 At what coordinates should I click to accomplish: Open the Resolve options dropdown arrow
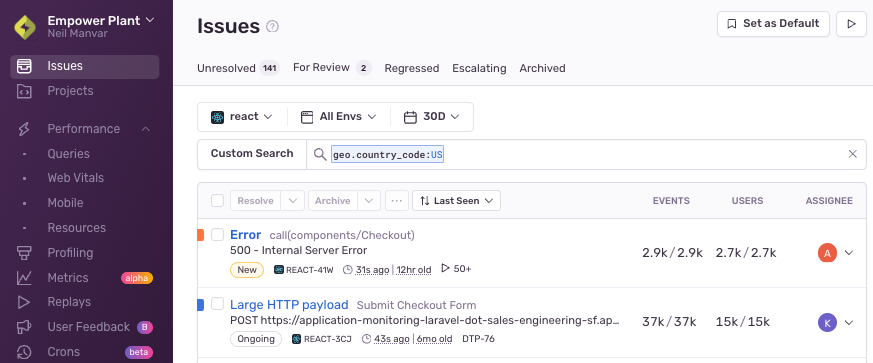(x=292, y=200)
